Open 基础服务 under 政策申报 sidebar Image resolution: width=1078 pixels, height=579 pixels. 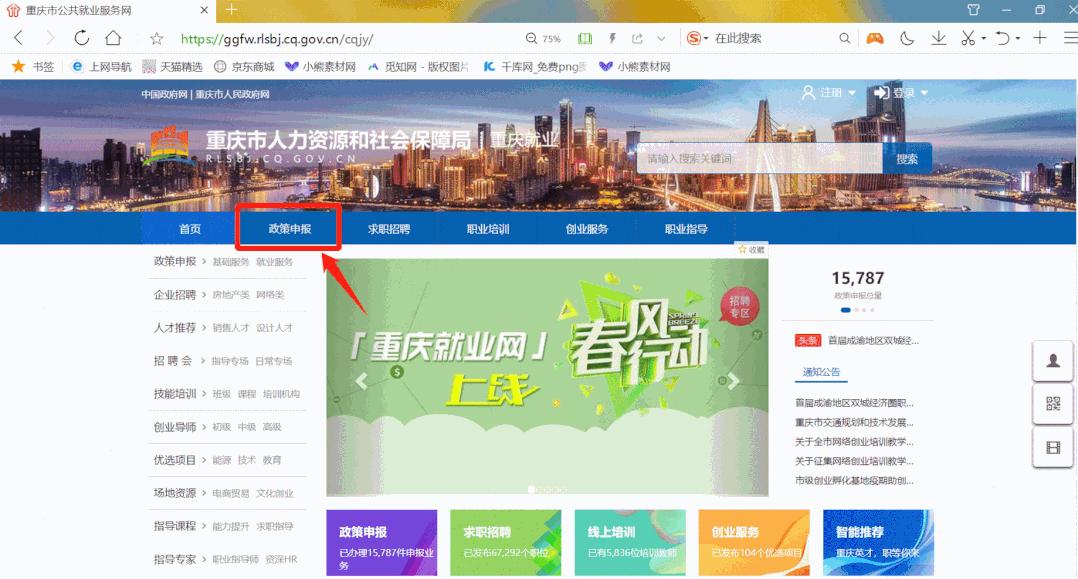point(230,262)
